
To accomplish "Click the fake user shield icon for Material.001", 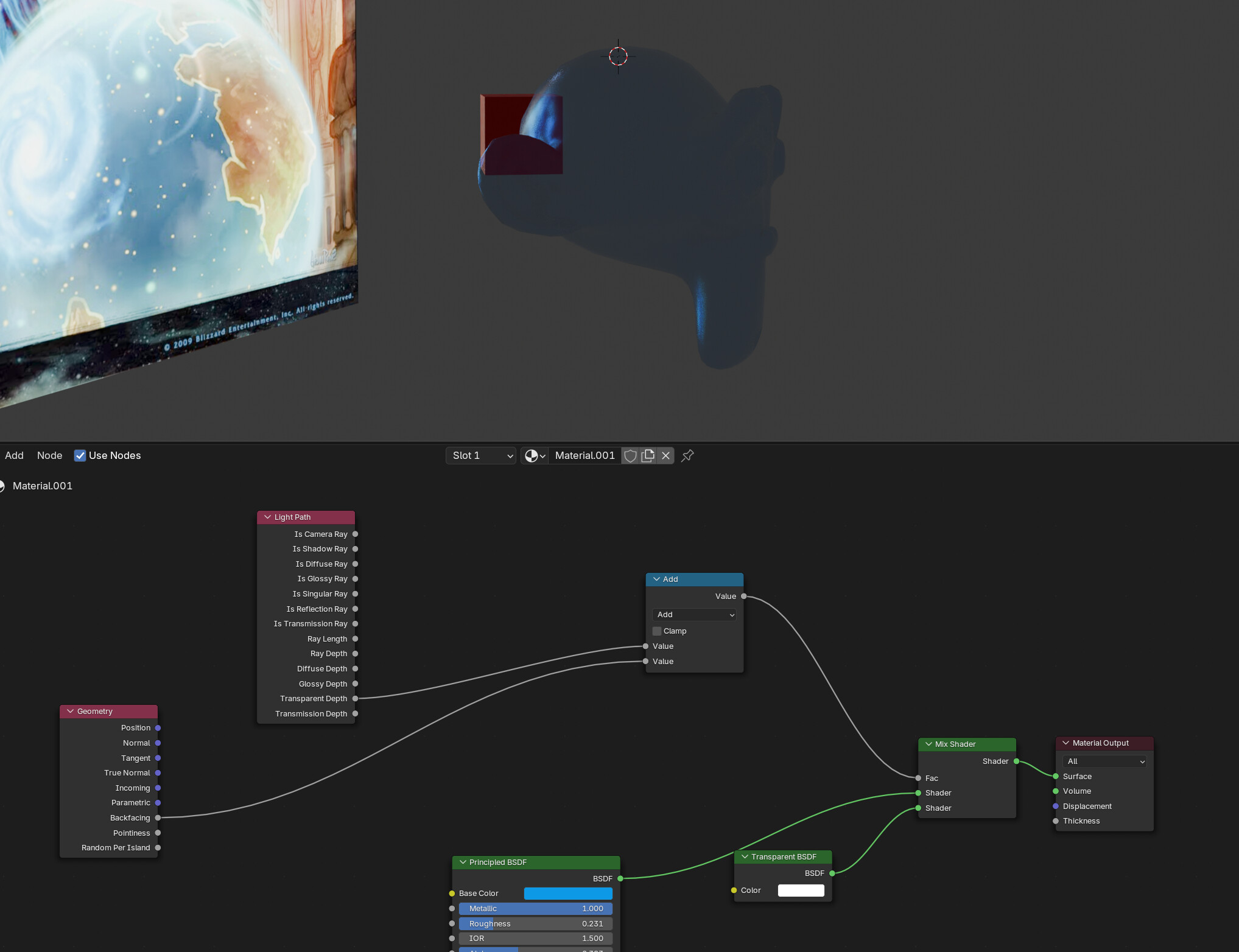I will [631, 455].
